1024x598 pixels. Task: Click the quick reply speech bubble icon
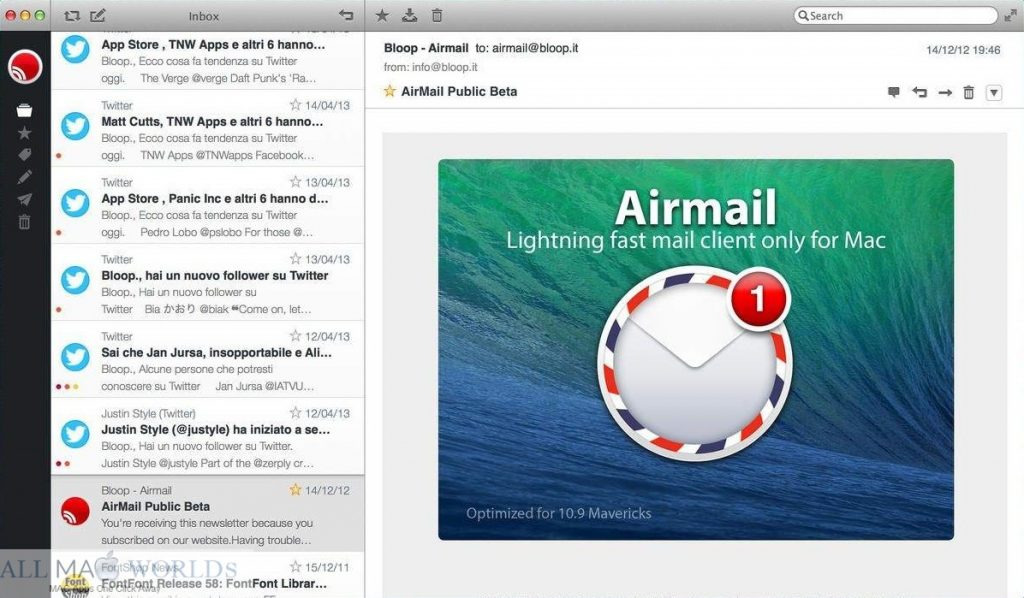click(x=893, y=92)
